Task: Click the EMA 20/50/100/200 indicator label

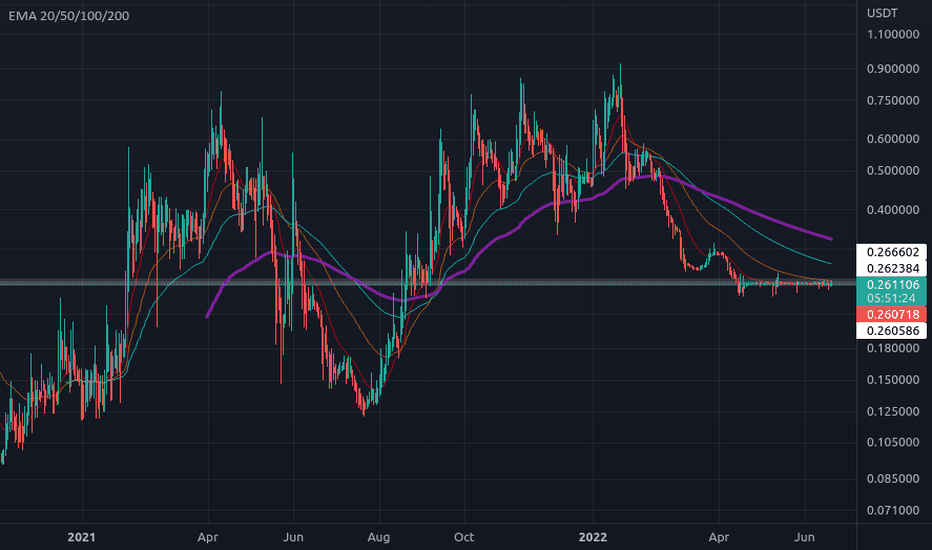Action: (69, 16)
